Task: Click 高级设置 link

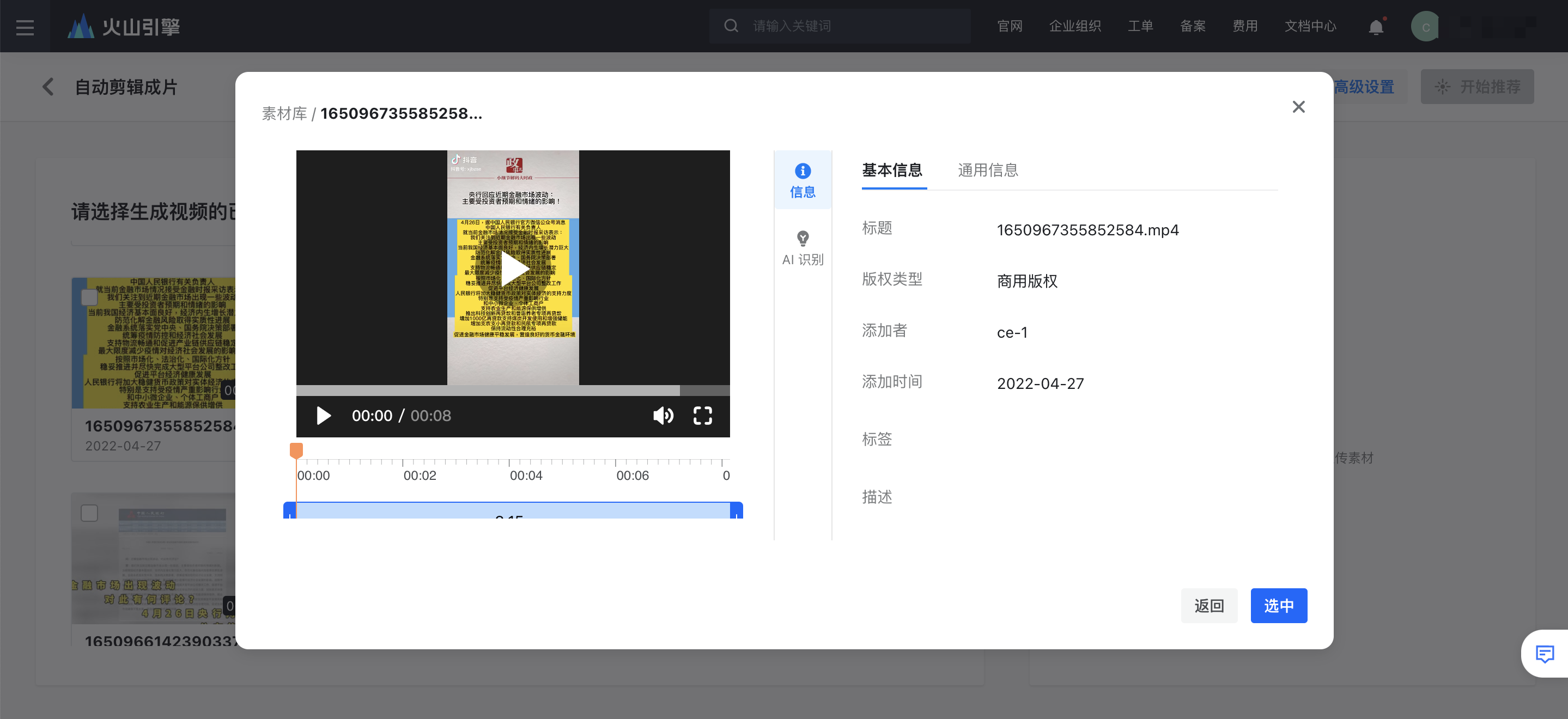Action: point(1364,87)
